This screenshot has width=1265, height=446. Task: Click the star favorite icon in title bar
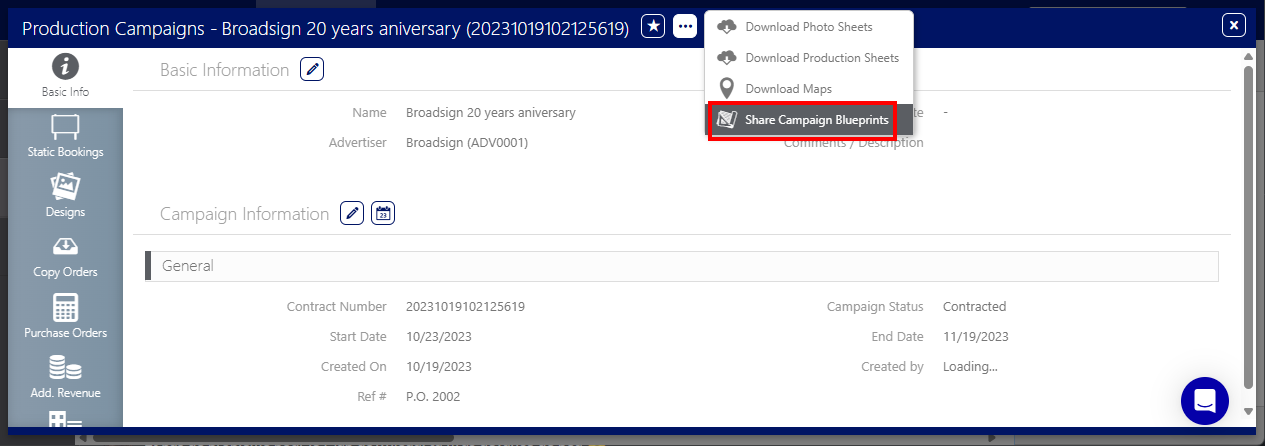click(653, 27)
